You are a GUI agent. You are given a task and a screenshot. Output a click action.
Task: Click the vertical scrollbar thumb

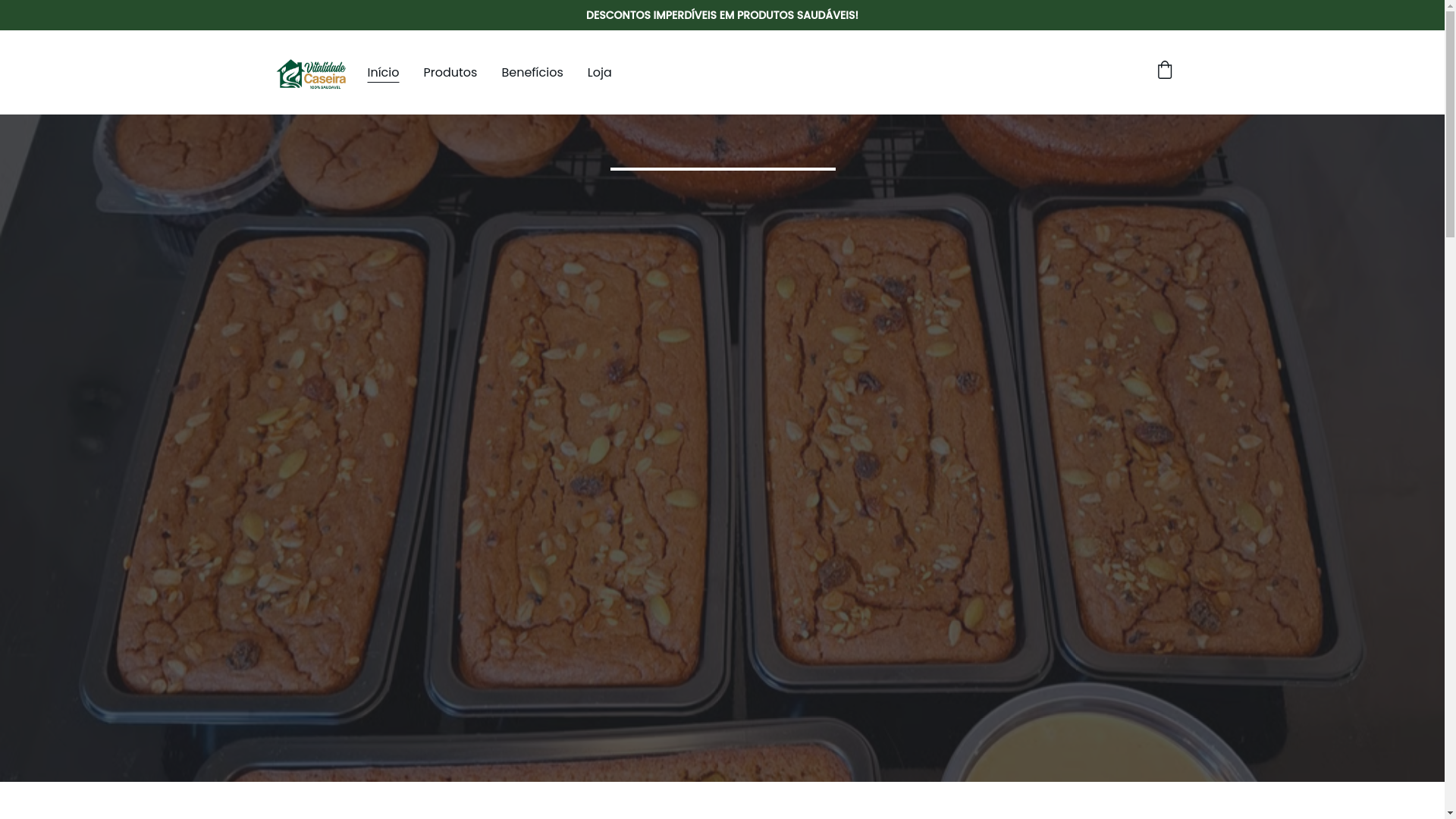pos(1450,125)
